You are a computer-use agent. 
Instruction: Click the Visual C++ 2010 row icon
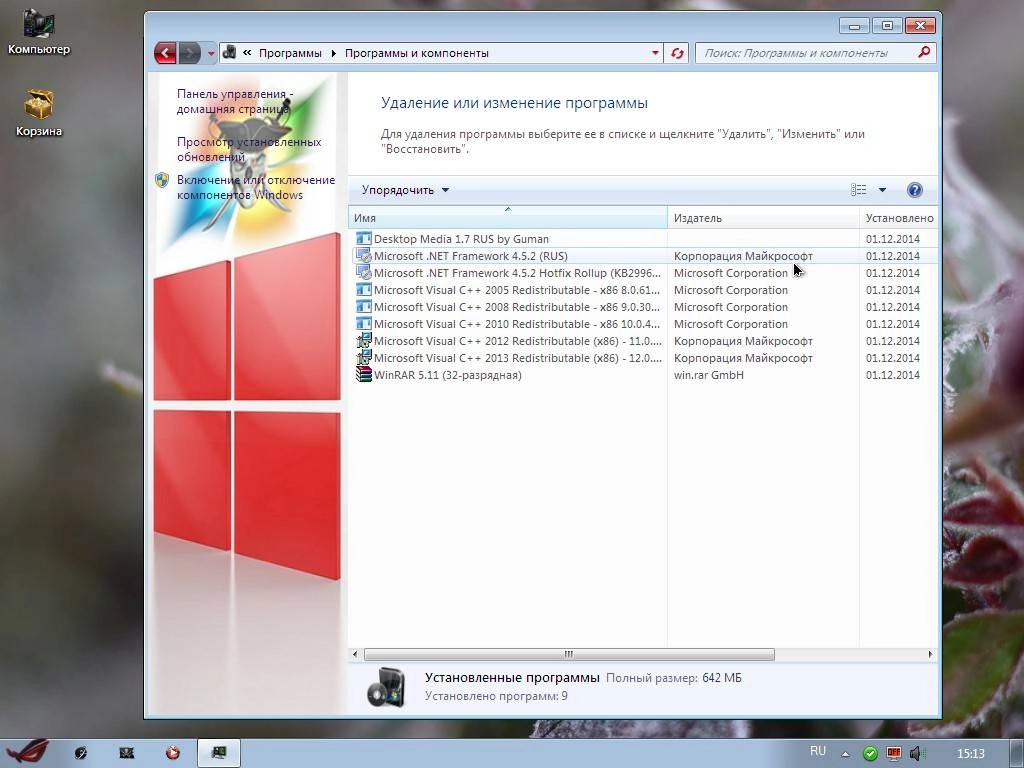click(364, 324)
